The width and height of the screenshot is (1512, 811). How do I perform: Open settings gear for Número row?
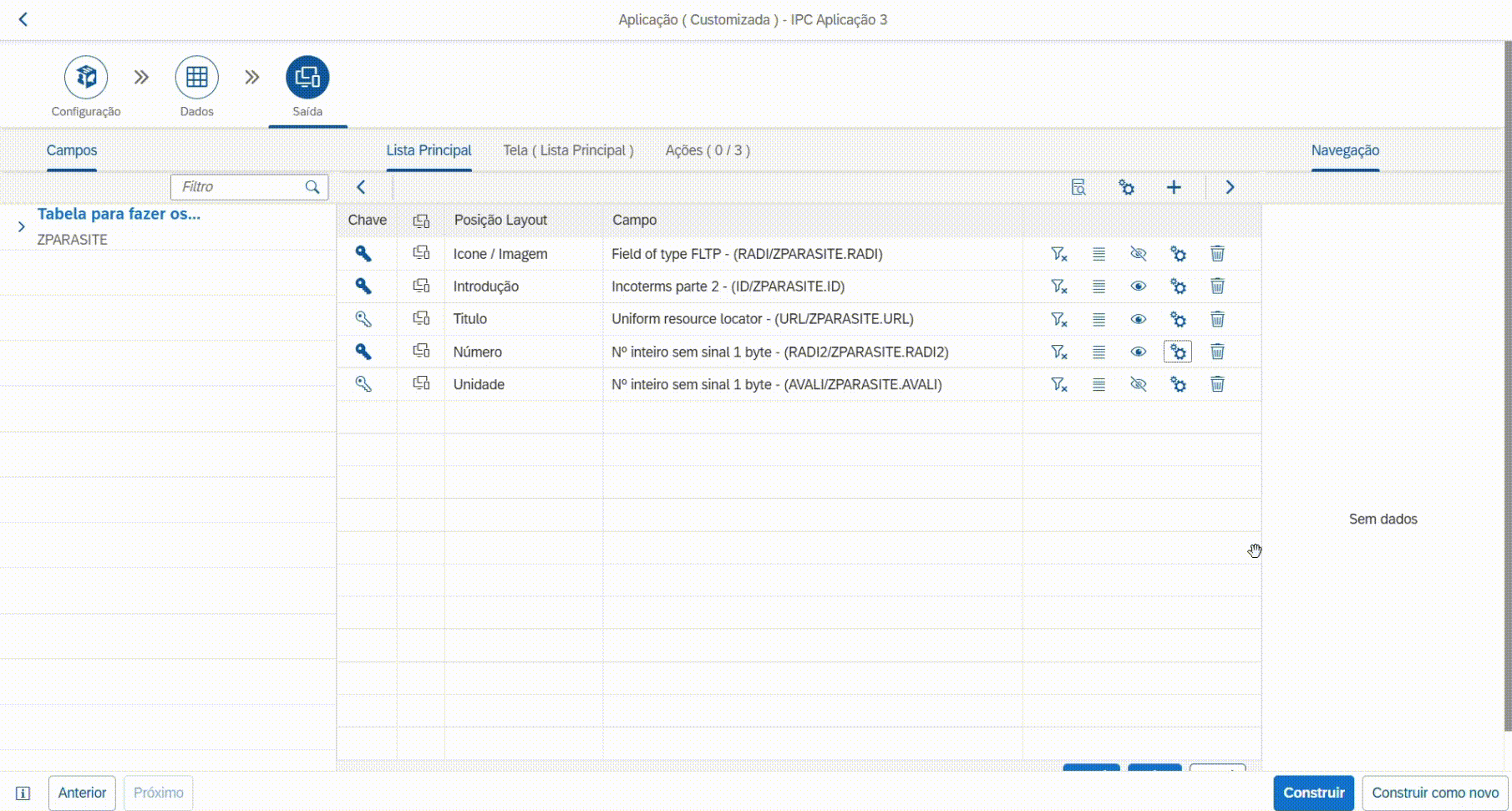point(1177,352)
